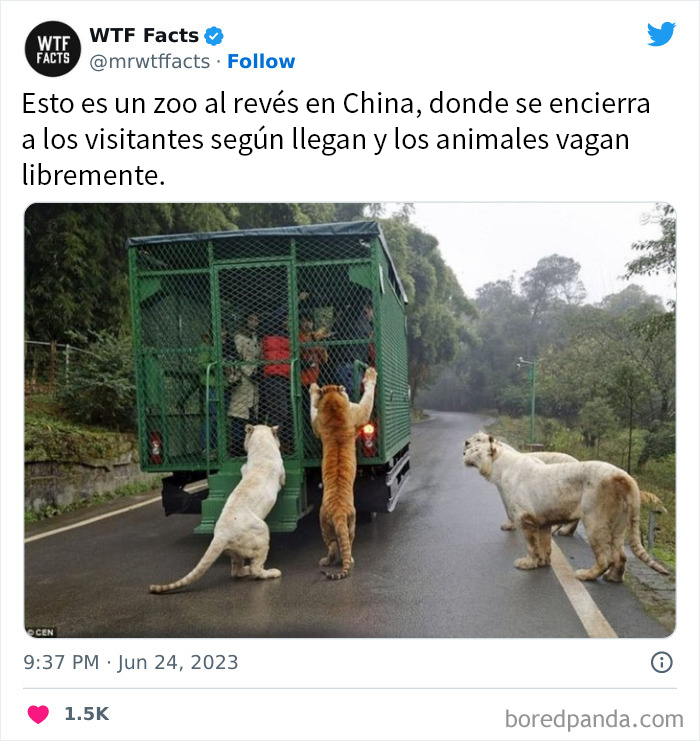Click the WTF Facts profile avatar
Viewport: 700px width, 741px height.
(52, 49)
